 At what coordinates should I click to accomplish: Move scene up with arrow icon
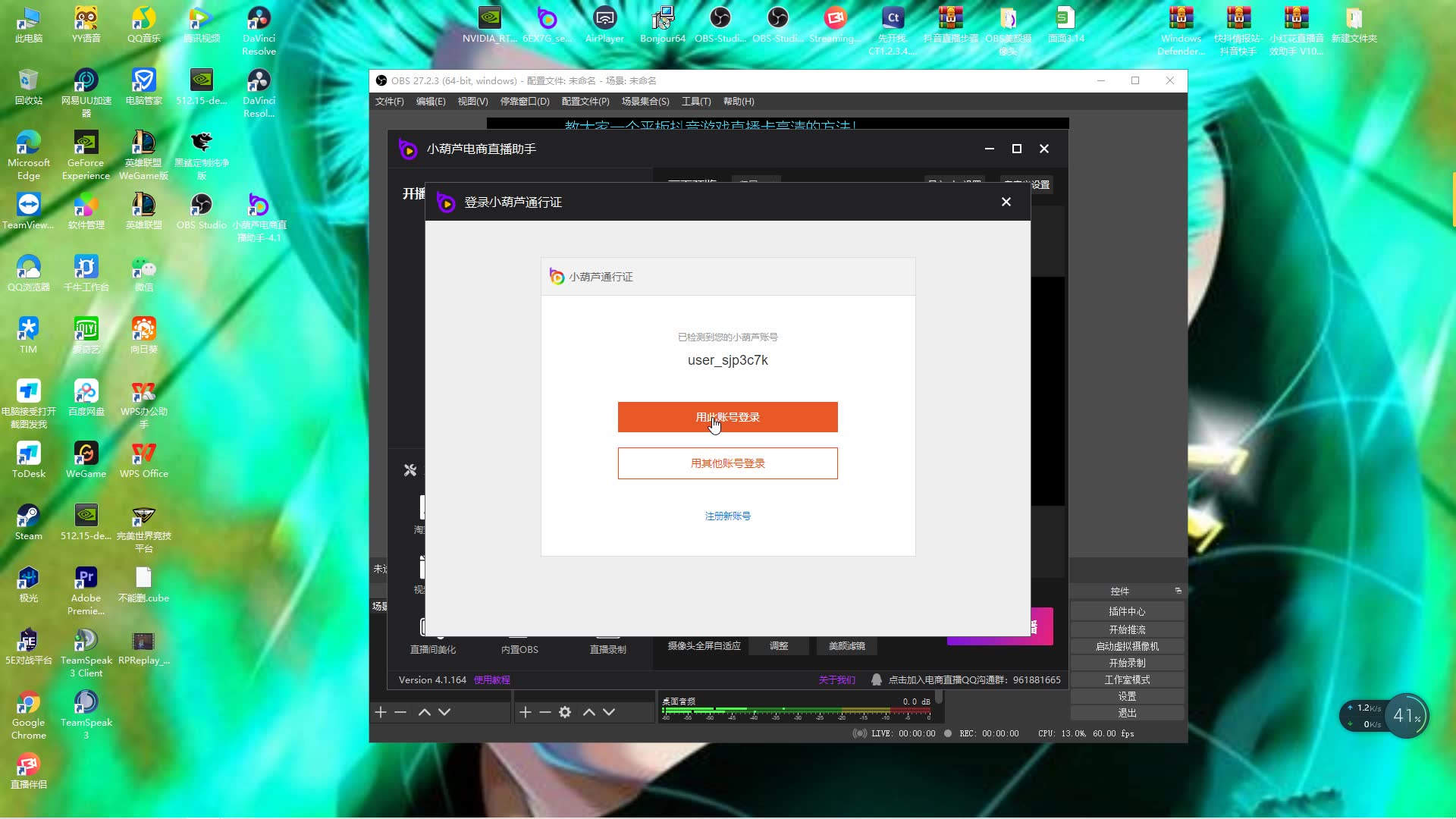click(425, 712)
